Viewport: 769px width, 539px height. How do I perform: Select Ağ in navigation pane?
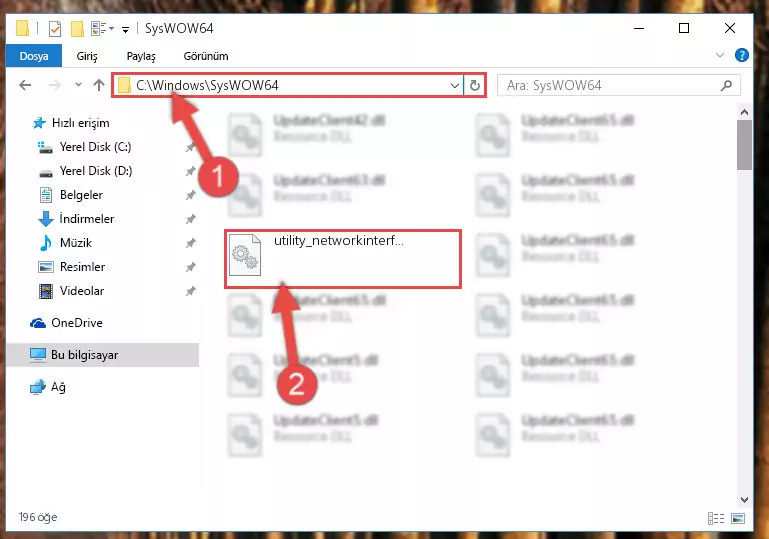(x=58, y=387)
